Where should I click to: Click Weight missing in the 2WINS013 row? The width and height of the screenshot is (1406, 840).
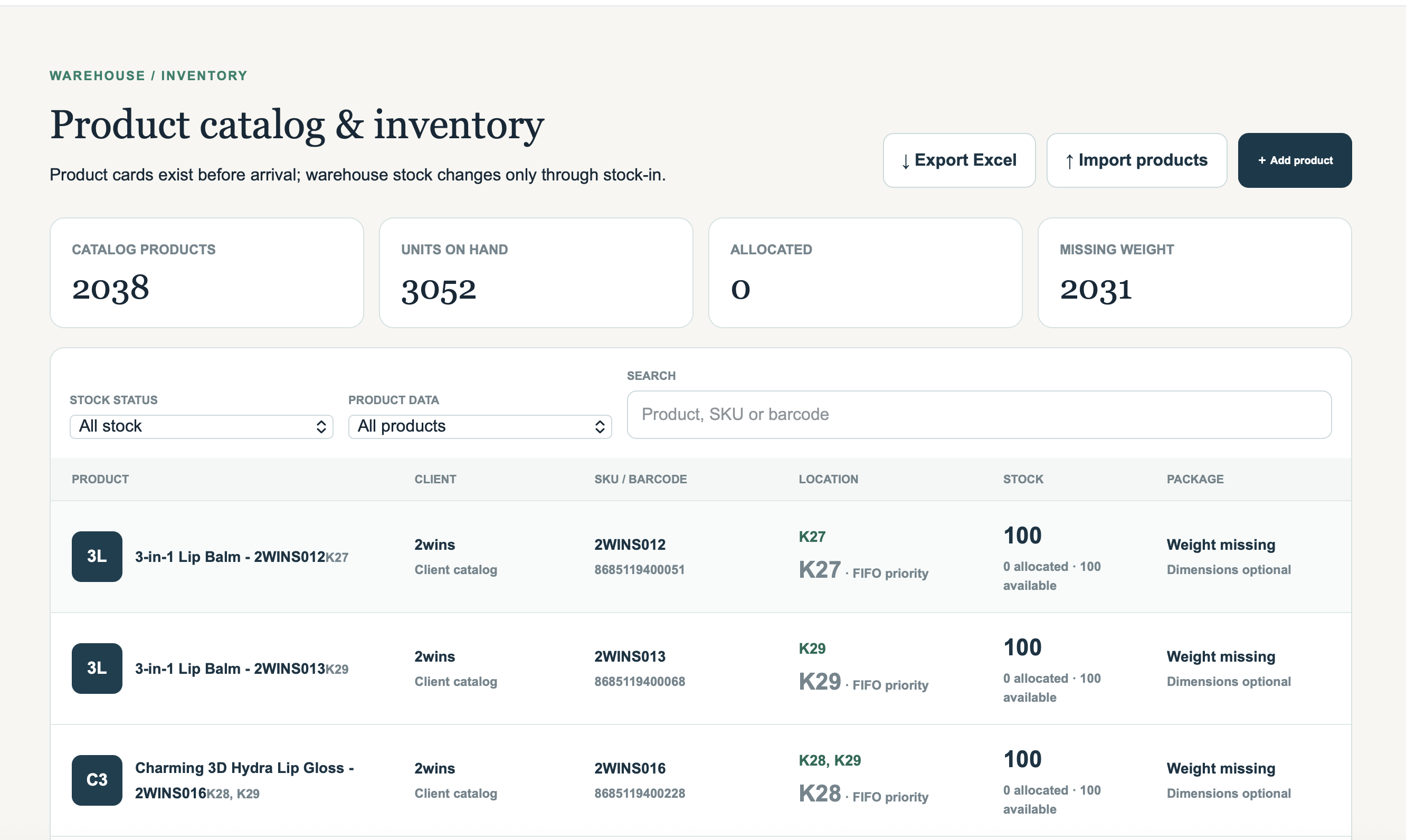1221,656
